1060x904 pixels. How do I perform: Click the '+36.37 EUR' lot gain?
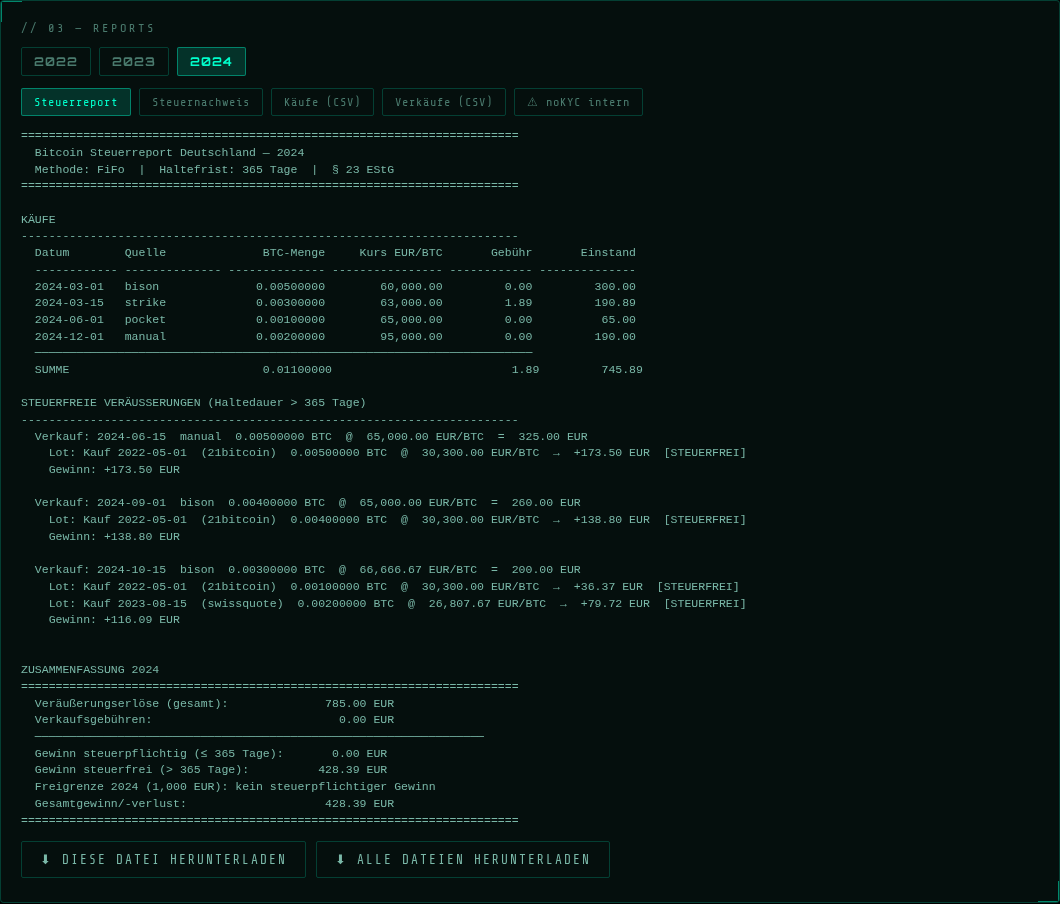608,587
